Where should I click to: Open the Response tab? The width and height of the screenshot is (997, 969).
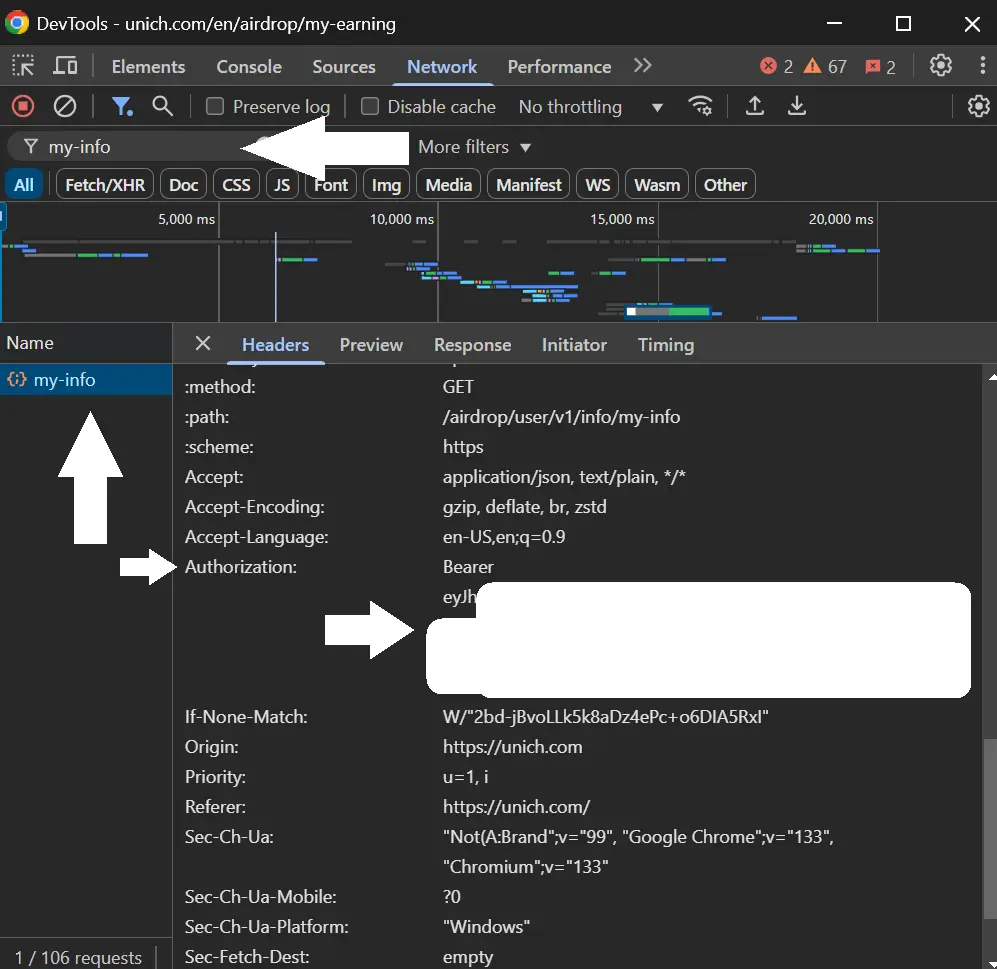pyautogui.click(x=472, y=344)
